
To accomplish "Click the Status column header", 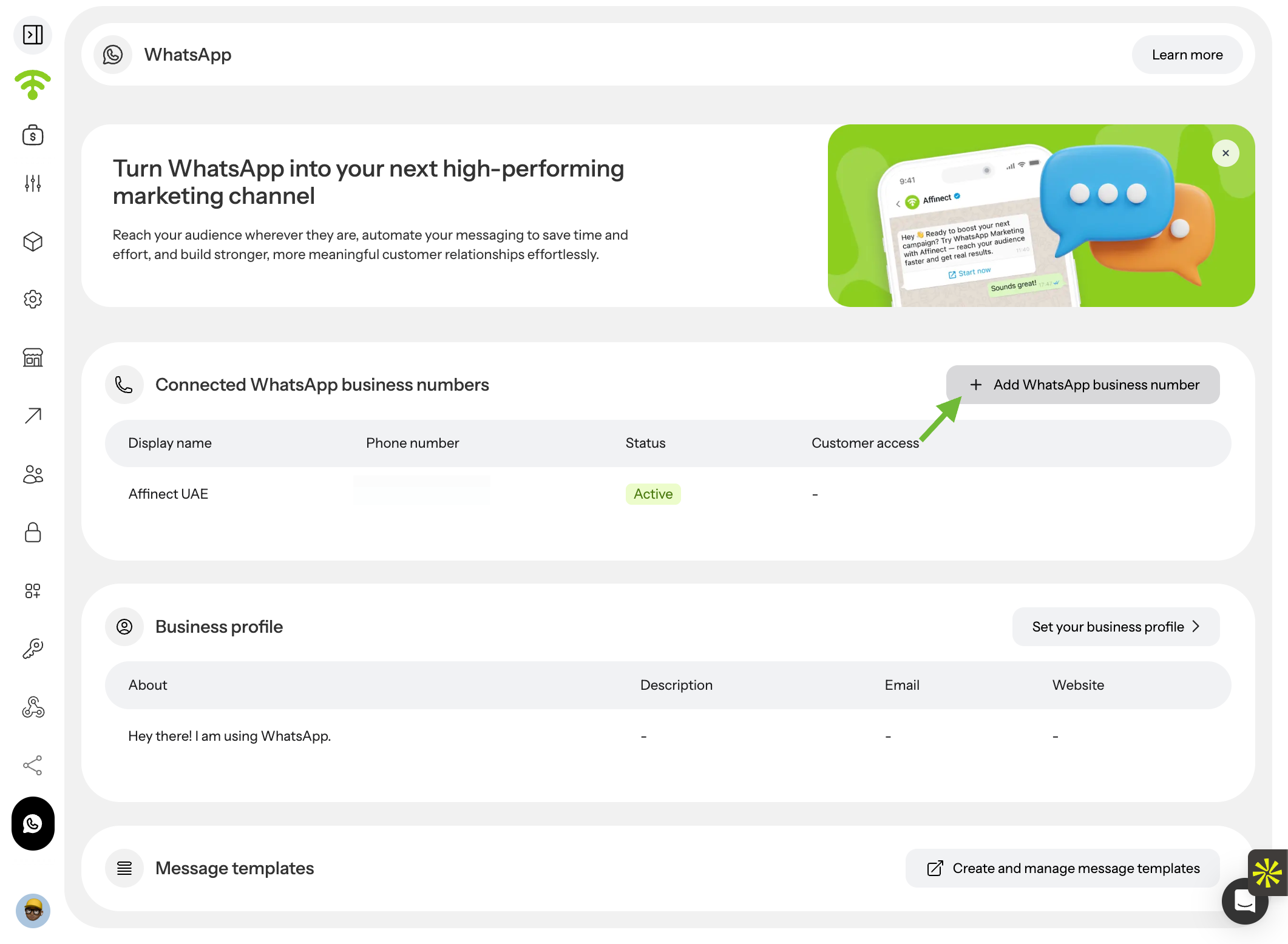I will [645, 443].
